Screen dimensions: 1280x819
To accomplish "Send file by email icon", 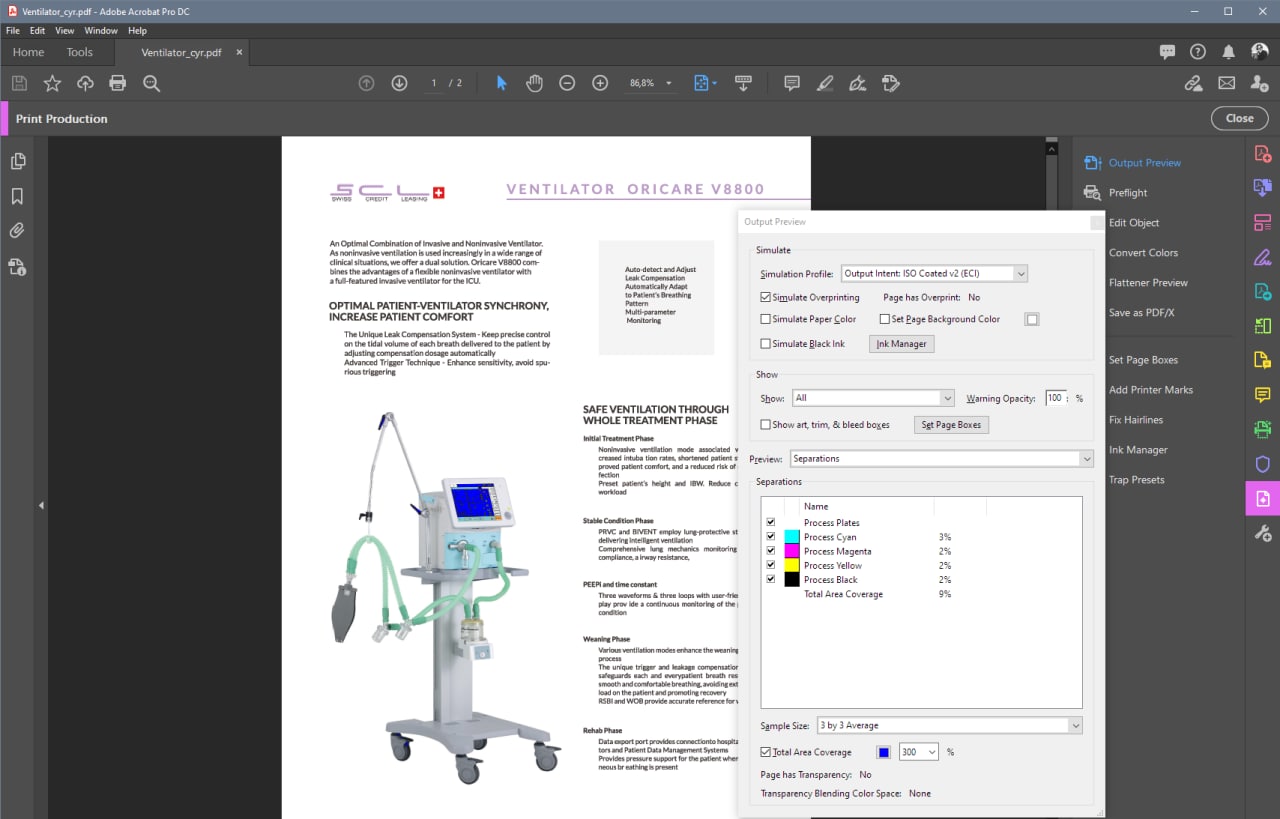I will [x=1226, y=83].
